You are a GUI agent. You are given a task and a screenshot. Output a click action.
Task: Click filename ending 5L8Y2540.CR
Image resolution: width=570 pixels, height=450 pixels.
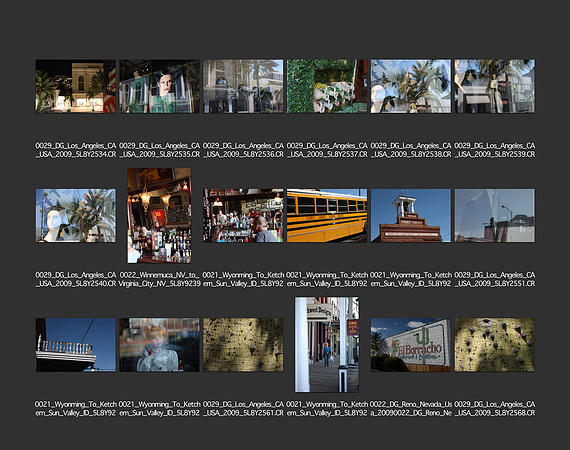coord(76,279)
